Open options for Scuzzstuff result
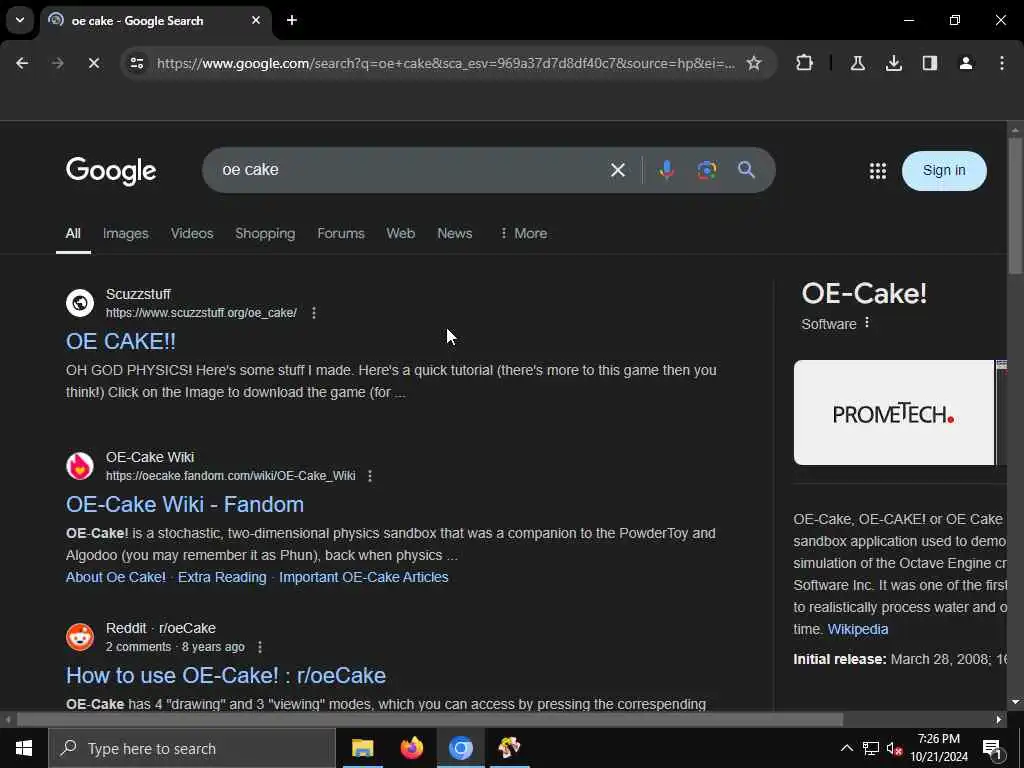The height and width of the screenshot is (768, 1024). tap(314, 313)
